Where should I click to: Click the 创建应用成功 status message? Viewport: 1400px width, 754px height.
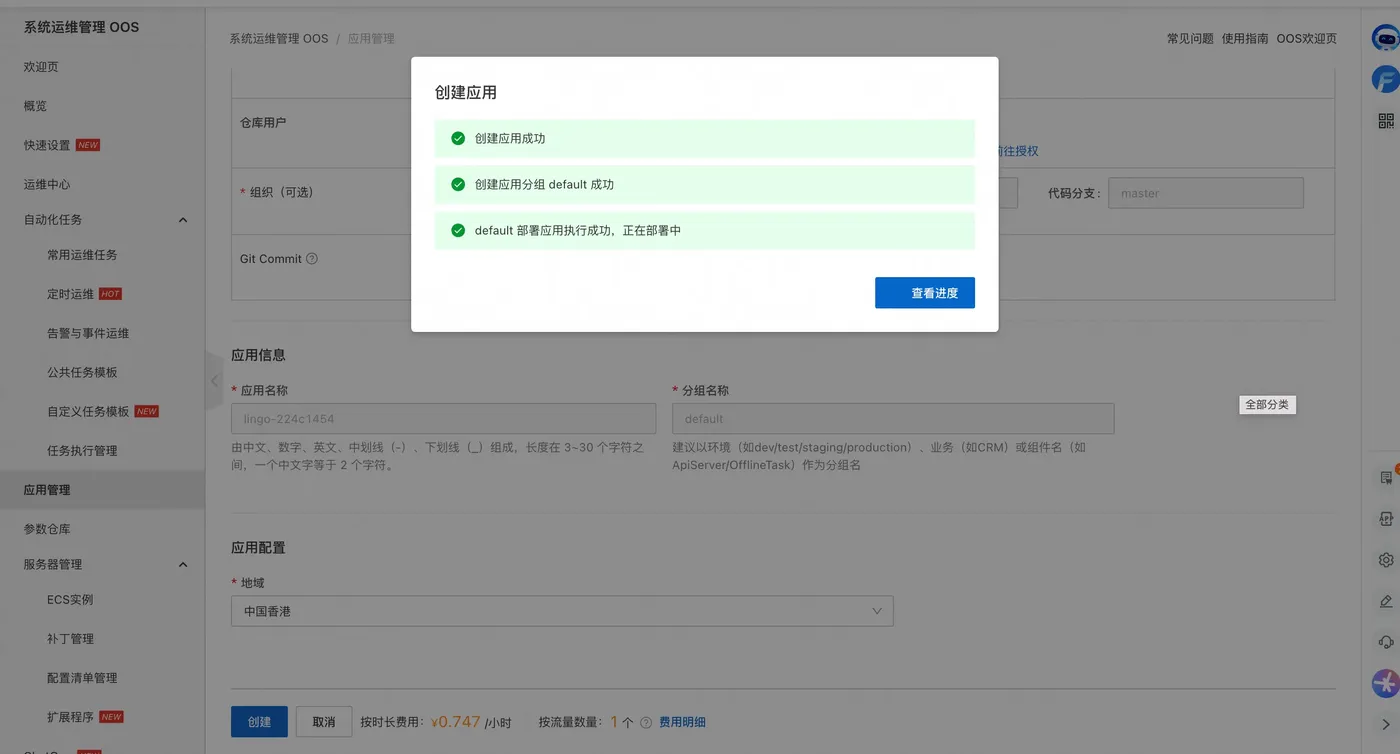click(x=705, y=139)
